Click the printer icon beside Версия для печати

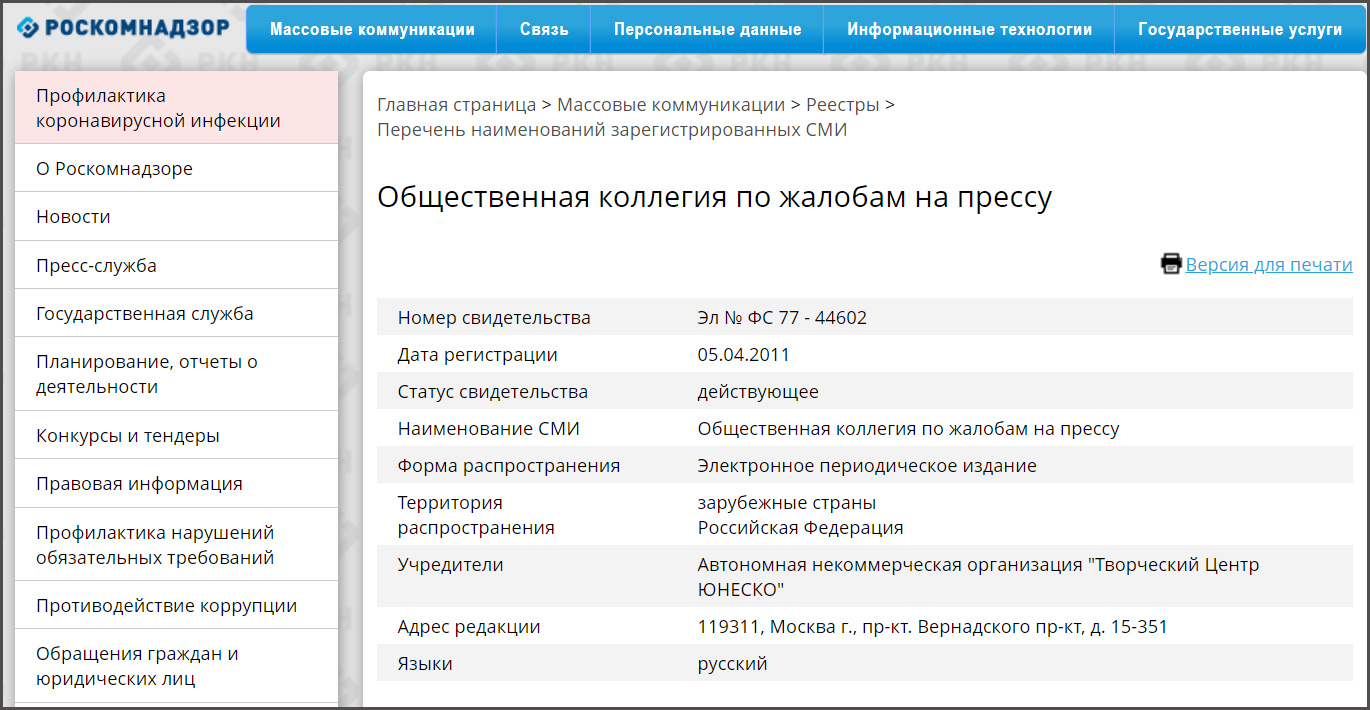tap(1171, 264)
